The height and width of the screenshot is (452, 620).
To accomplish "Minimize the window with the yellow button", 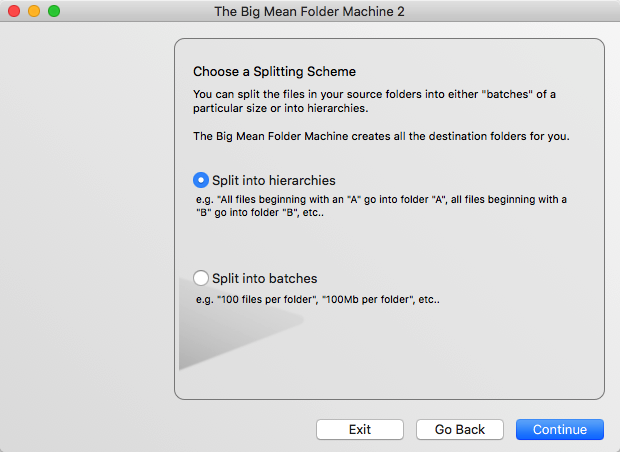I will point(34,11).
